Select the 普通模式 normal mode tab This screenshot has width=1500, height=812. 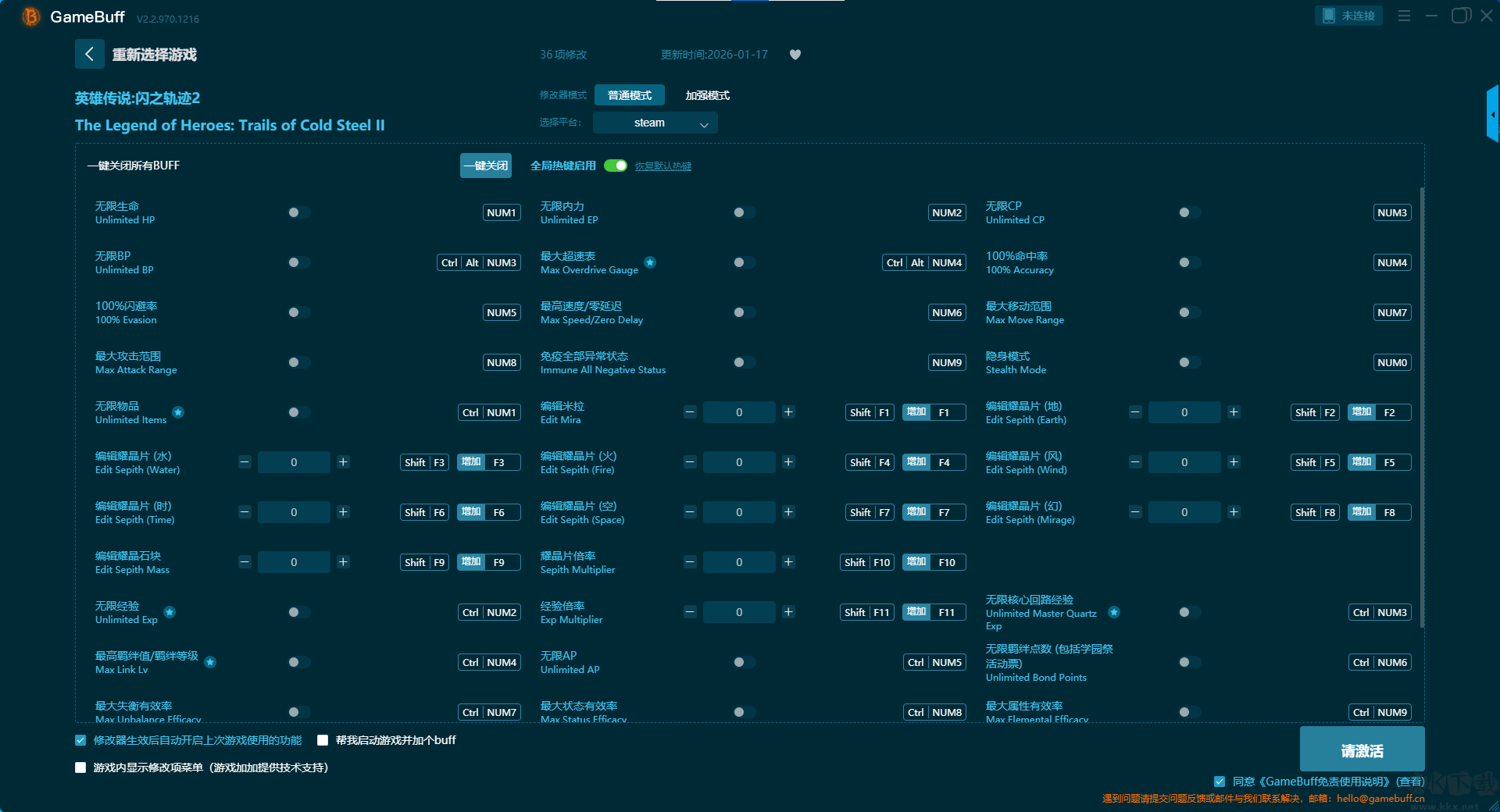[630, 95]
